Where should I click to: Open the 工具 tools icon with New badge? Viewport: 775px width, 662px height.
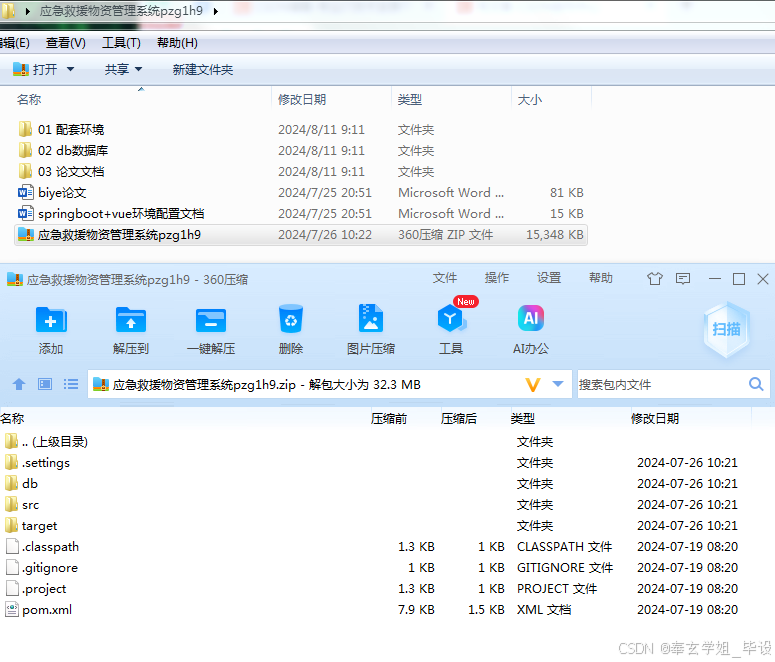[x=452, y=319]
